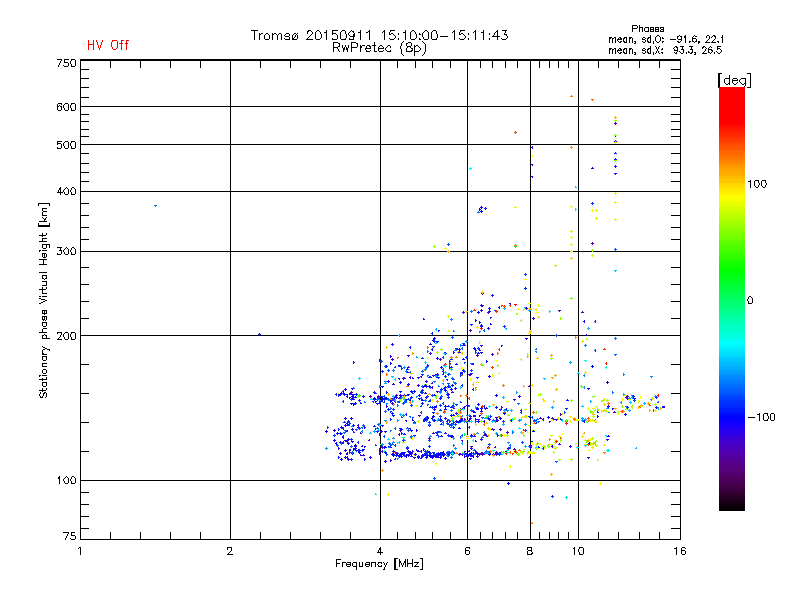Select the Tromsø 20150911 title text

(379, 35)
